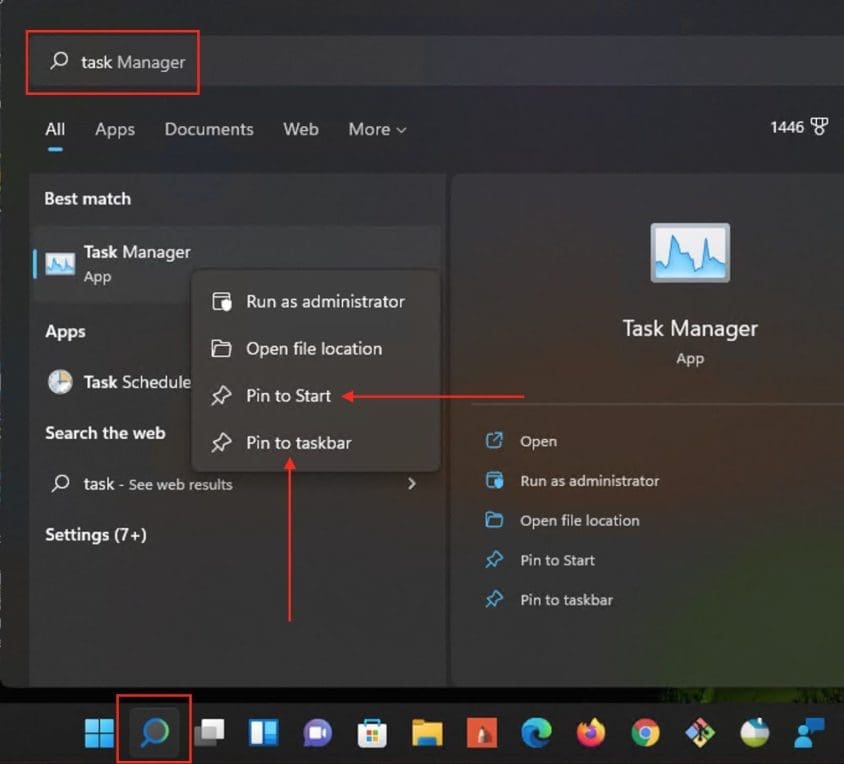The width and height of the screenshot is (844, 764).
Task: Select Pin to Start in context menu
Action: tap(288, 396)
